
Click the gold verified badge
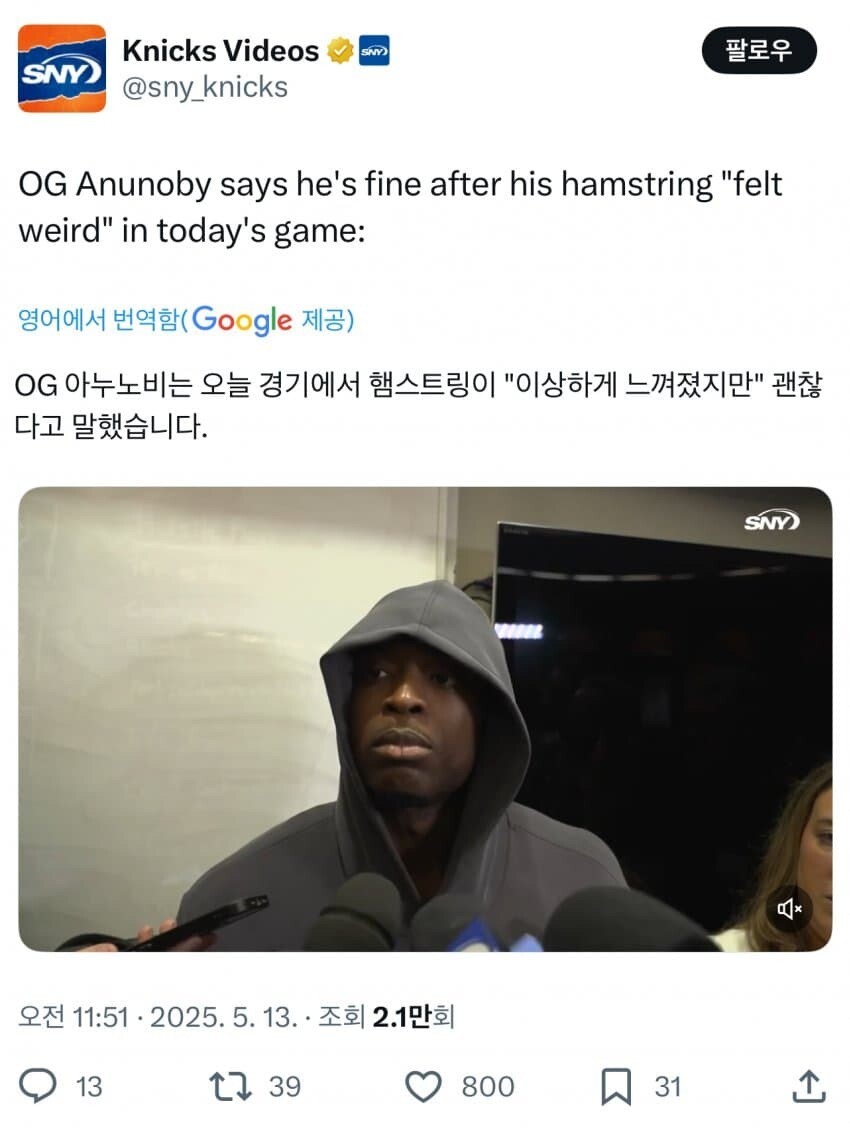pos(339,51)
